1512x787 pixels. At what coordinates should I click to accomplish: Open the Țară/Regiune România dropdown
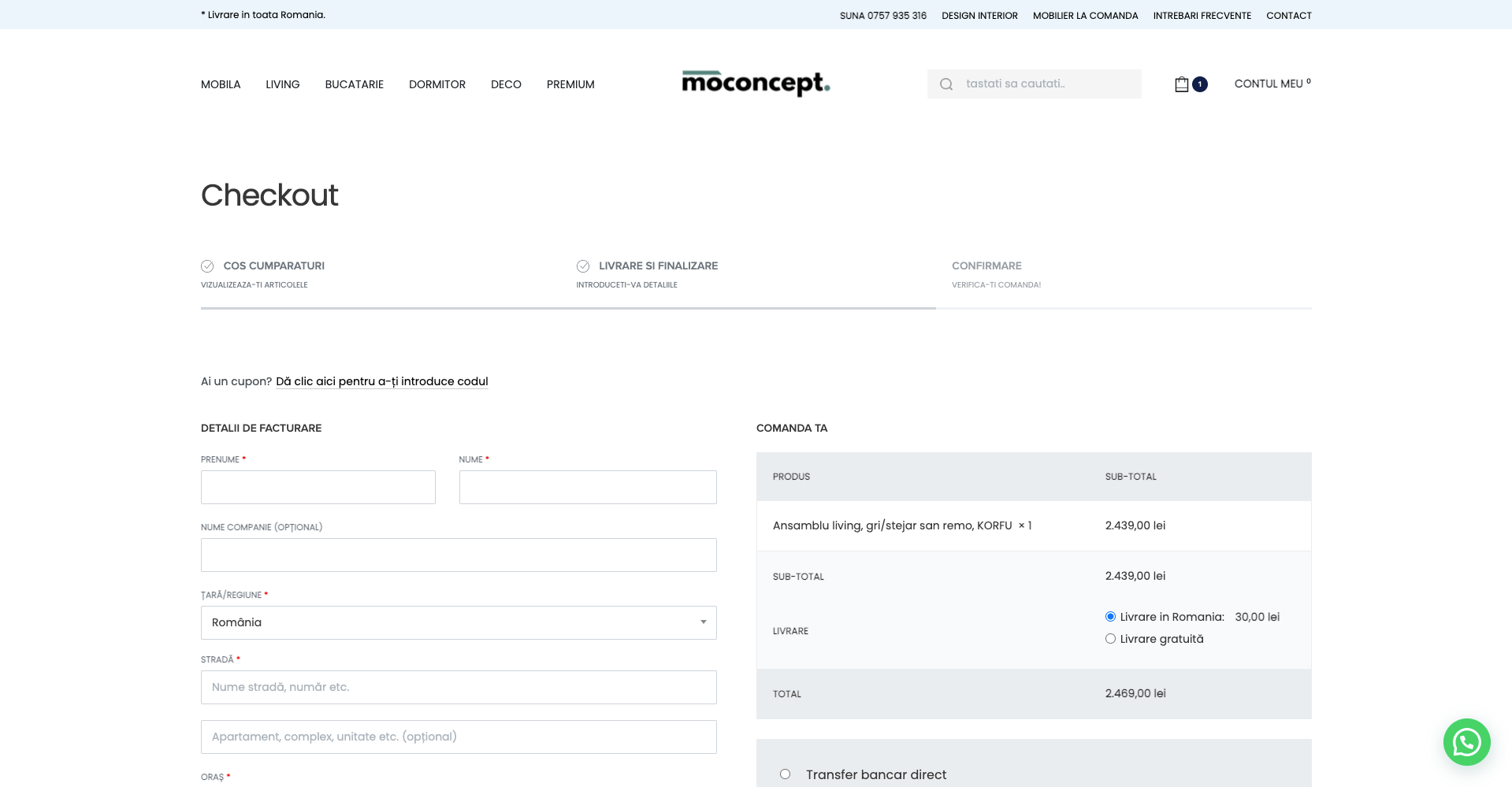click(x=459, y=622)
